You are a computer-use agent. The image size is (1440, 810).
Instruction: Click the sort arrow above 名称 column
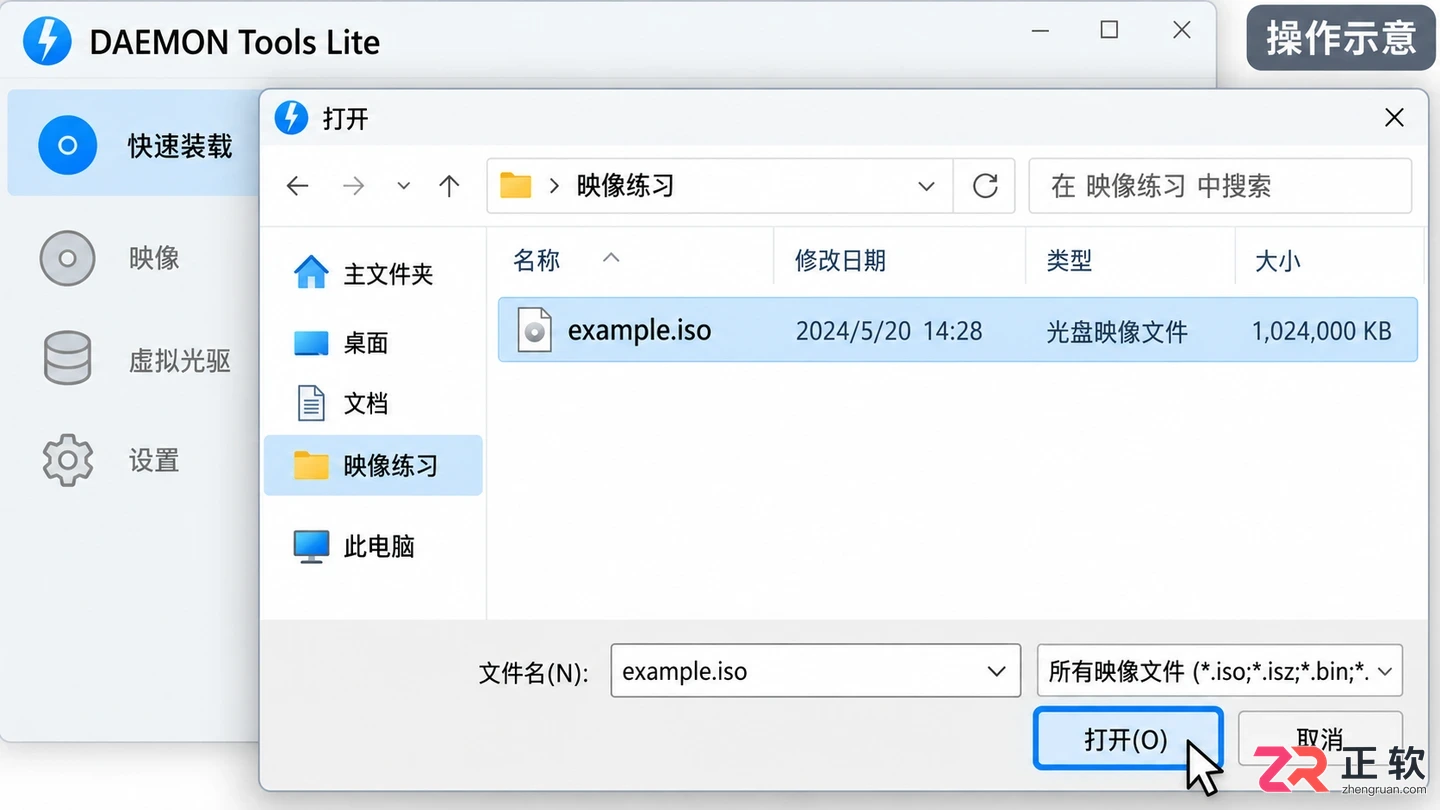[611, 257]
